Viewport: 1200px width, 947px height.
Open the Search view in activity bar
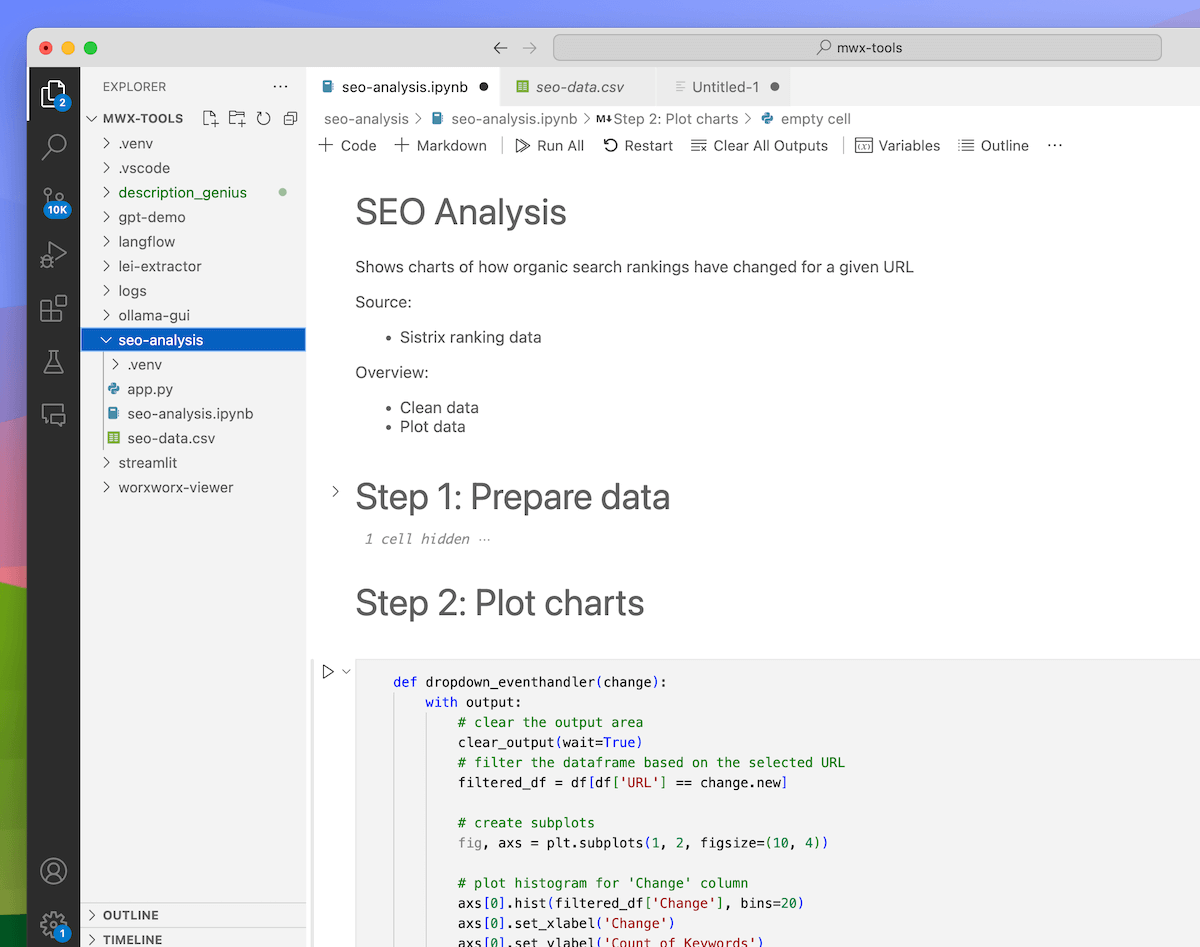[54, 148]
